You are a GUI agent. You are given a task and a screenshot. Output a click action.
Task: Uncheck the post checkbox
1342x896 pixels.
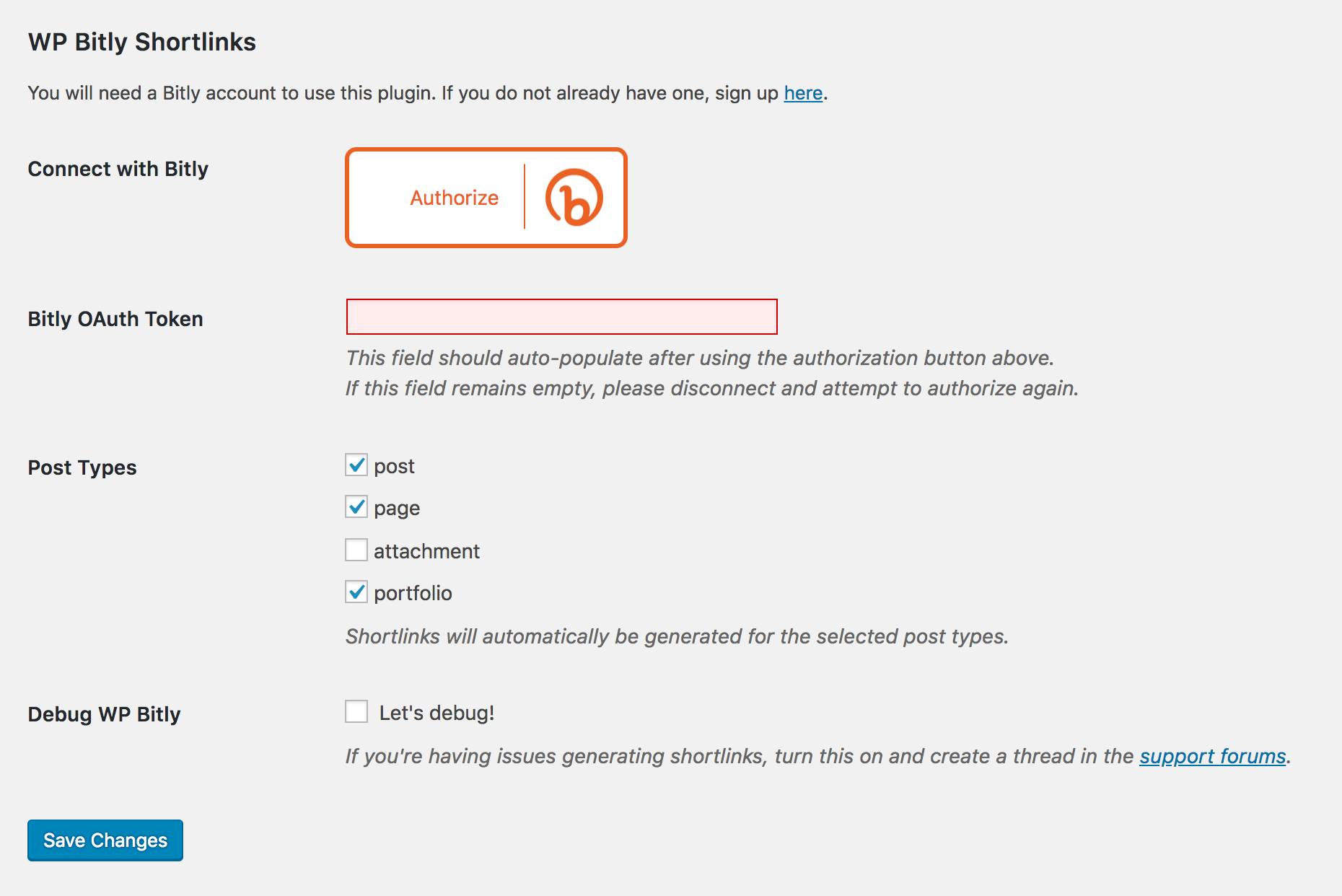[x=356, y=465]
